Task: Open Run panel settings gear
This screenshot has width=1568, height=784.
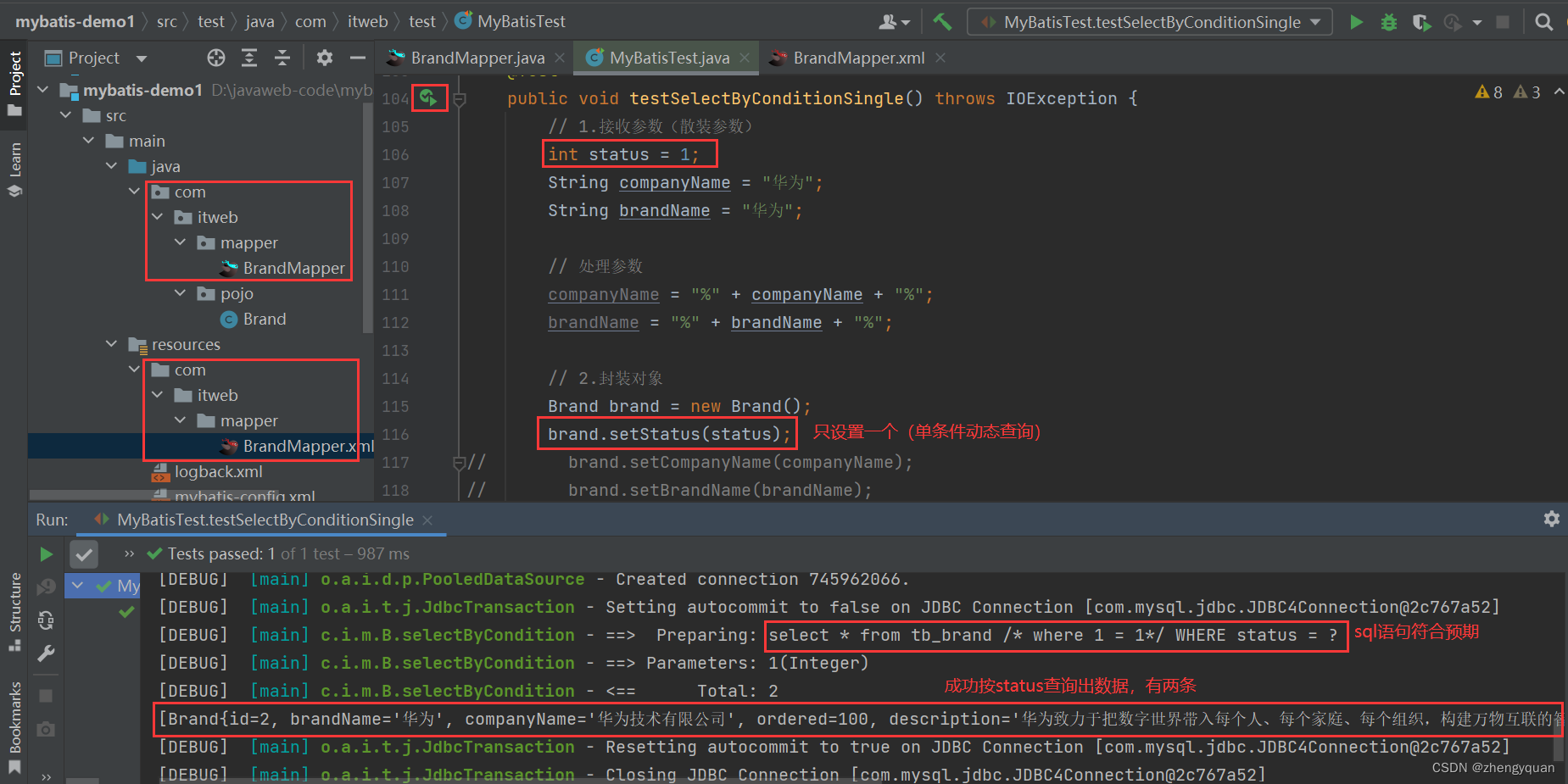Action: coord(1552,519)
